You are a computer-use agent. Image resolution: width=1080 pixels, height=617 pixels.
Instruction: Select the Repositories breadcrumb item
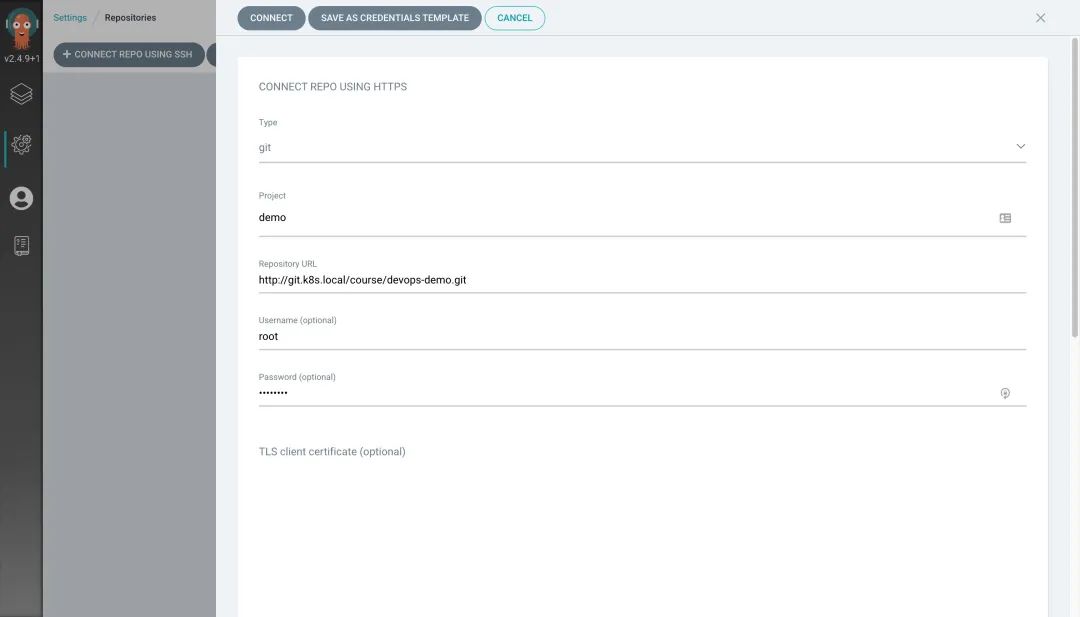click(x=130, y=18)
